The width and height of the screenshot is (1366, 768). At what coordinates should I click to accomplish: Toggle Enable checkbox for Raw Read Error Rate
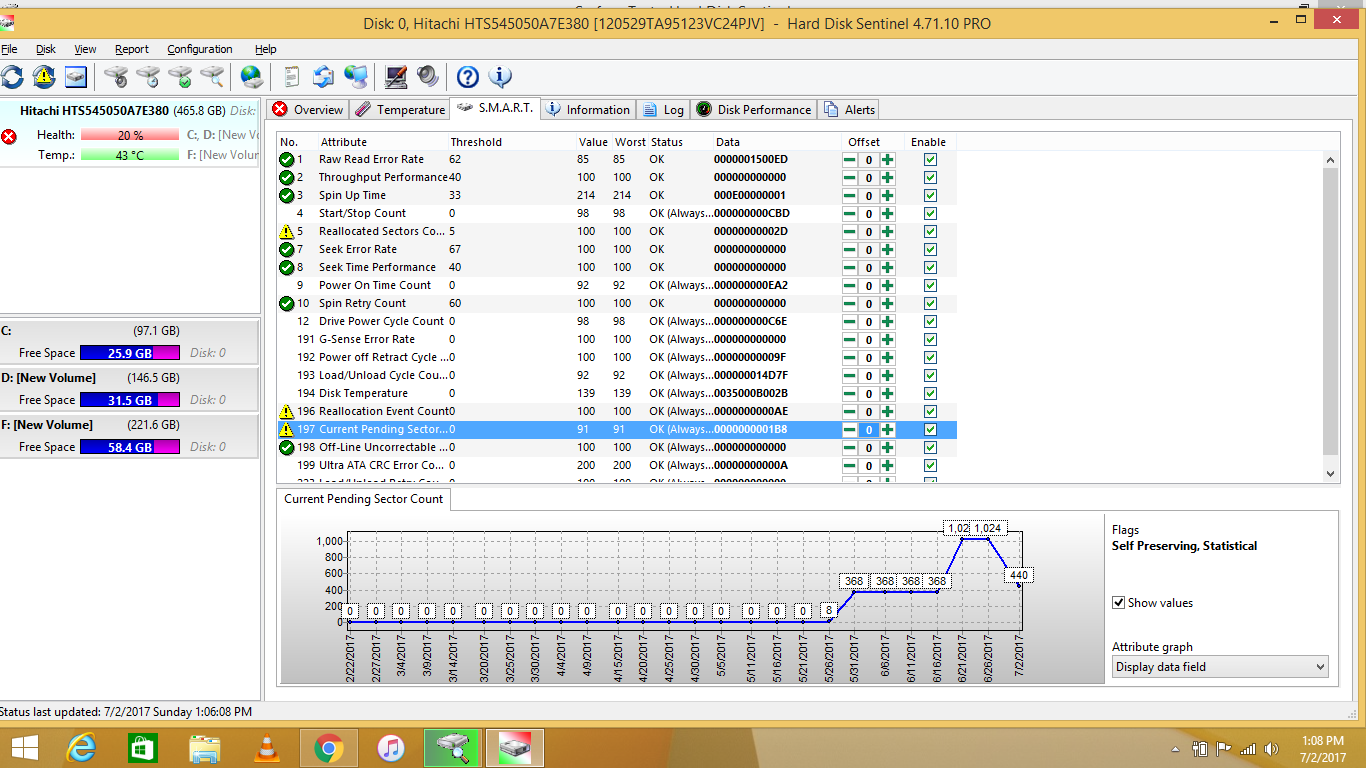pyautogui.click(x=930, y=159)
